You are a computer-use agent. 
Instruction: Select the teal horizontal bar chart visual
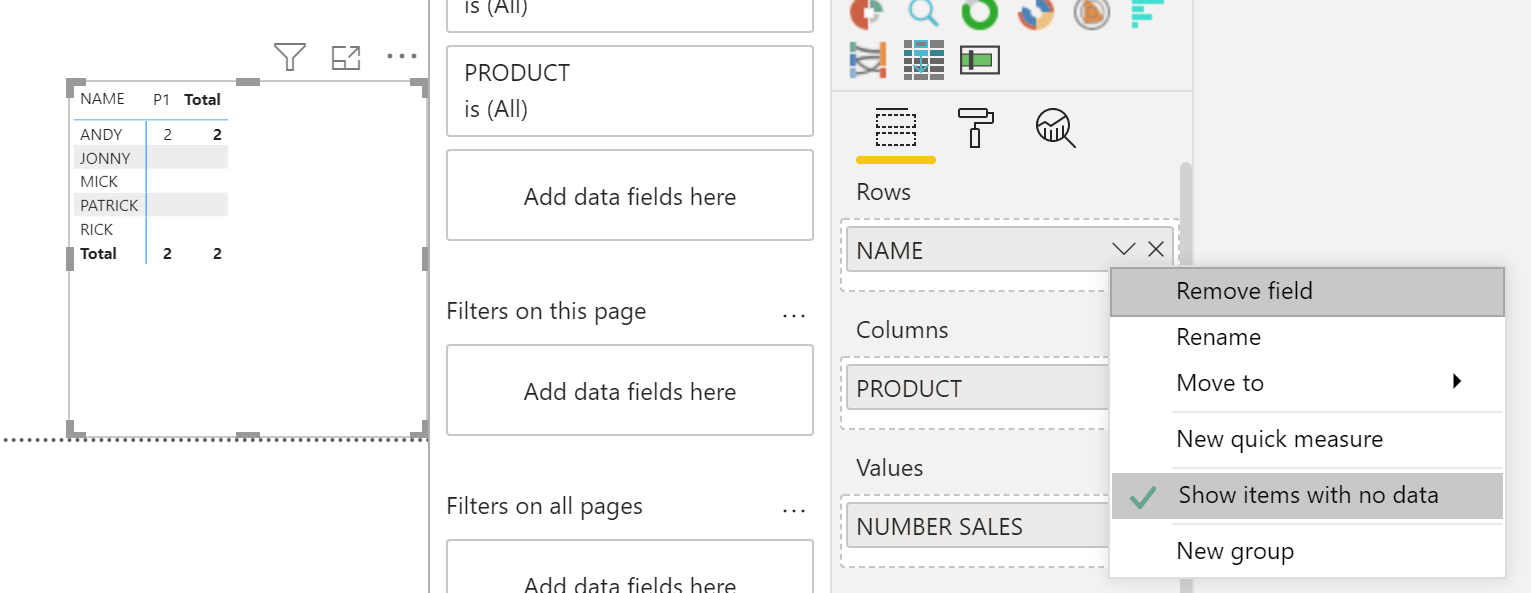1148,13
